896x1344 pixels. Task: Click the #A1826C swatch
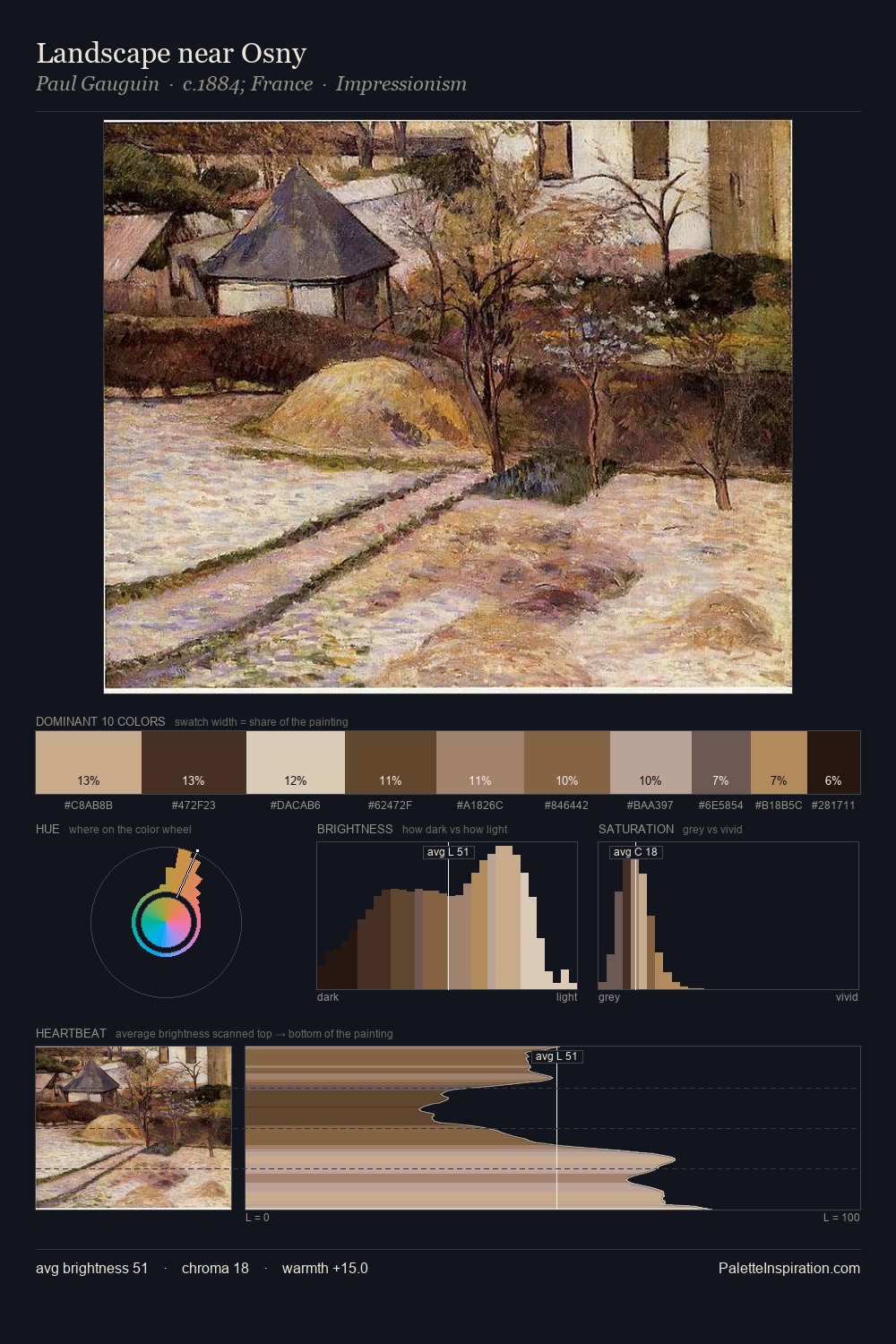[x=480, y=762]
